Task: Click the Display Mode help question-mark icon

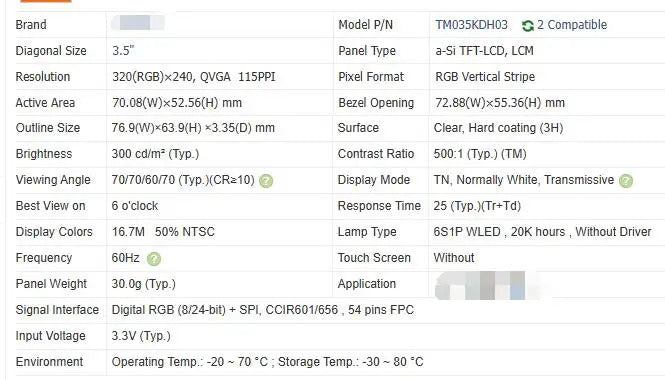Action: point(626,181)
